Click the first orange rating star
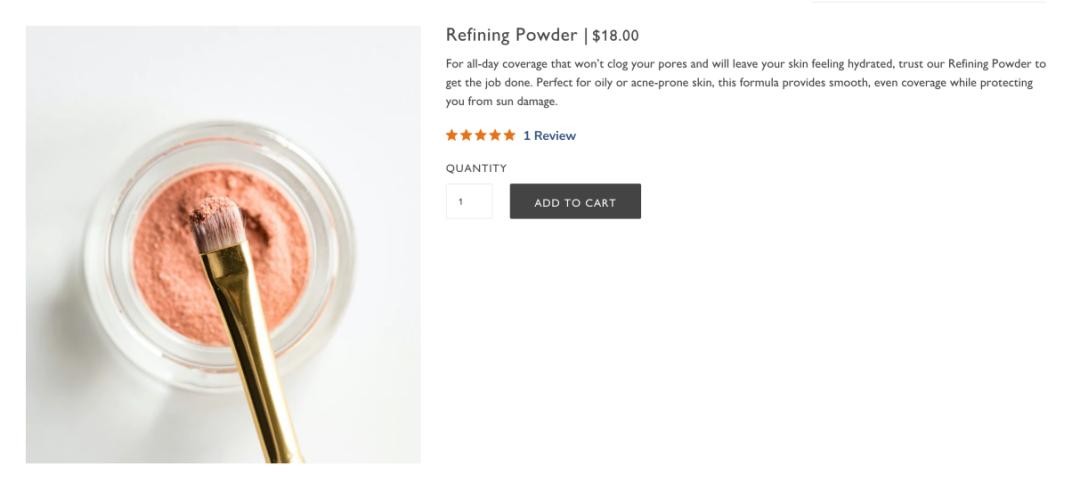 452,135
